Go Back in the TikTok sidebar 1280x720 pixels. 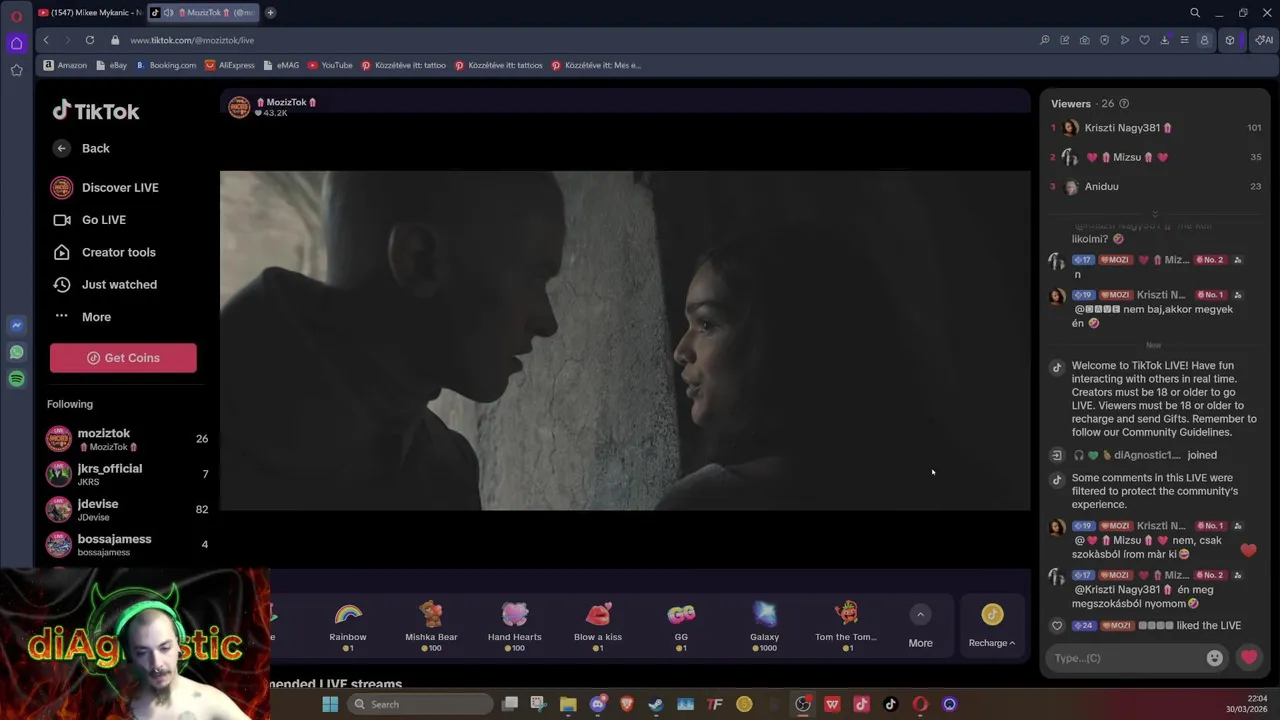tap(82, 148)
